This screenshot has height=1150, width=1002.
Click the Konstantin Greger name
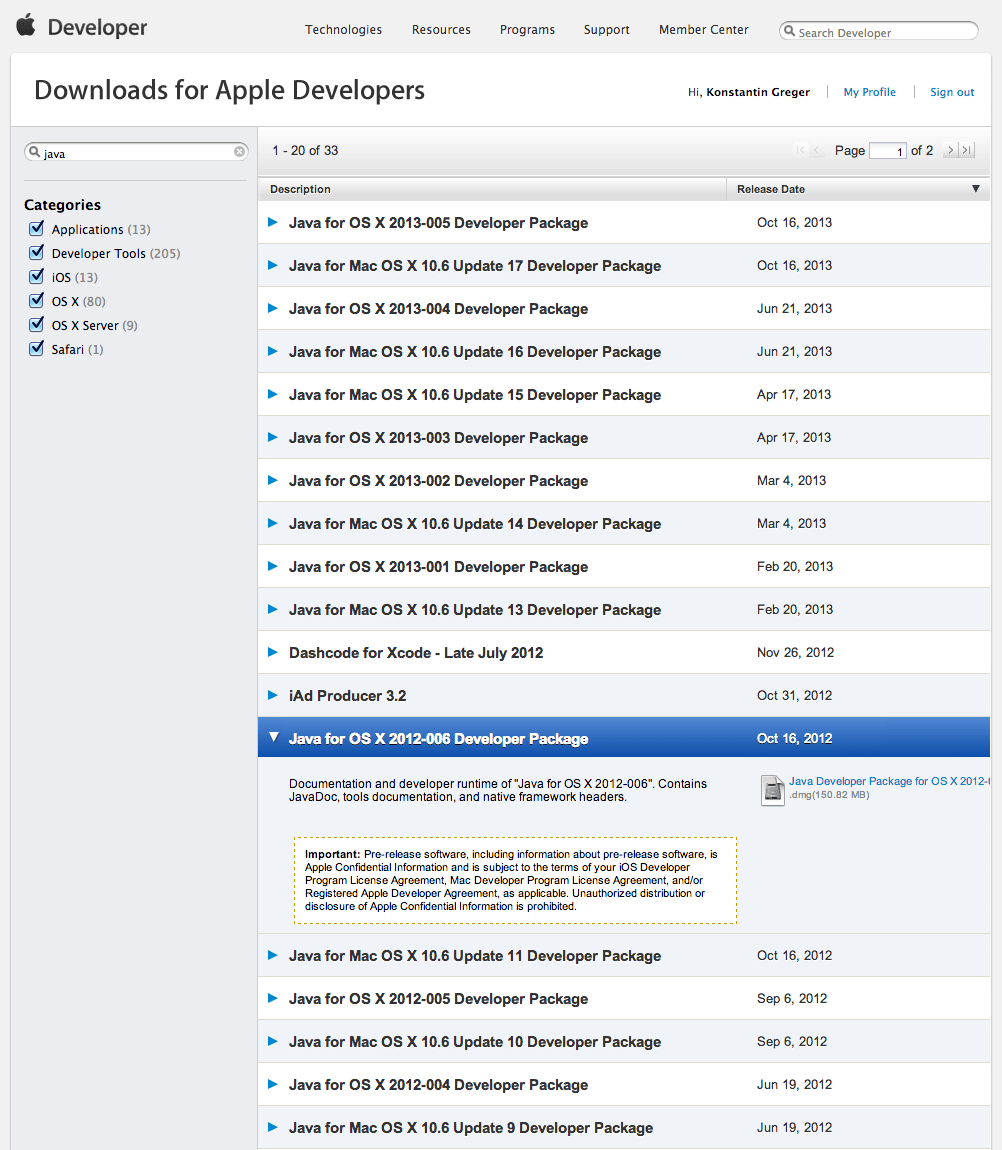tap(758, 92)
